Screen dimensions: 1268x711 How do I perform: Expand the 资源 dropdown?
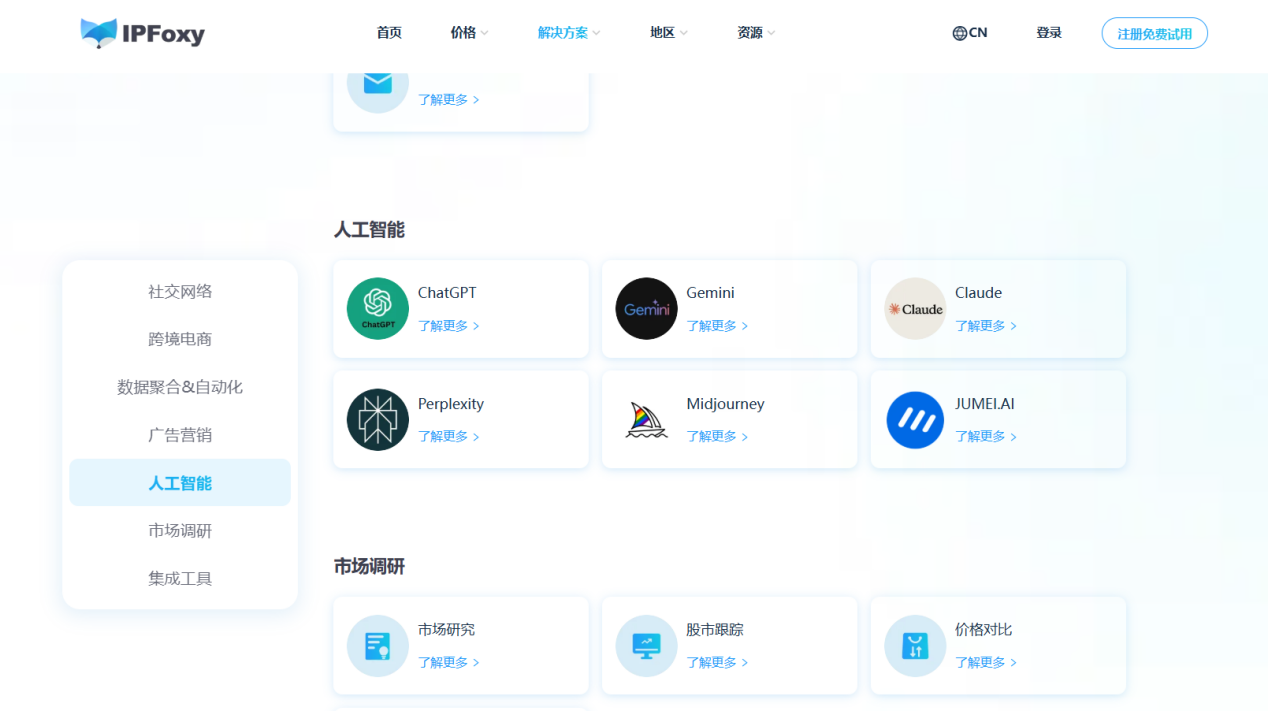click(756, 33)
